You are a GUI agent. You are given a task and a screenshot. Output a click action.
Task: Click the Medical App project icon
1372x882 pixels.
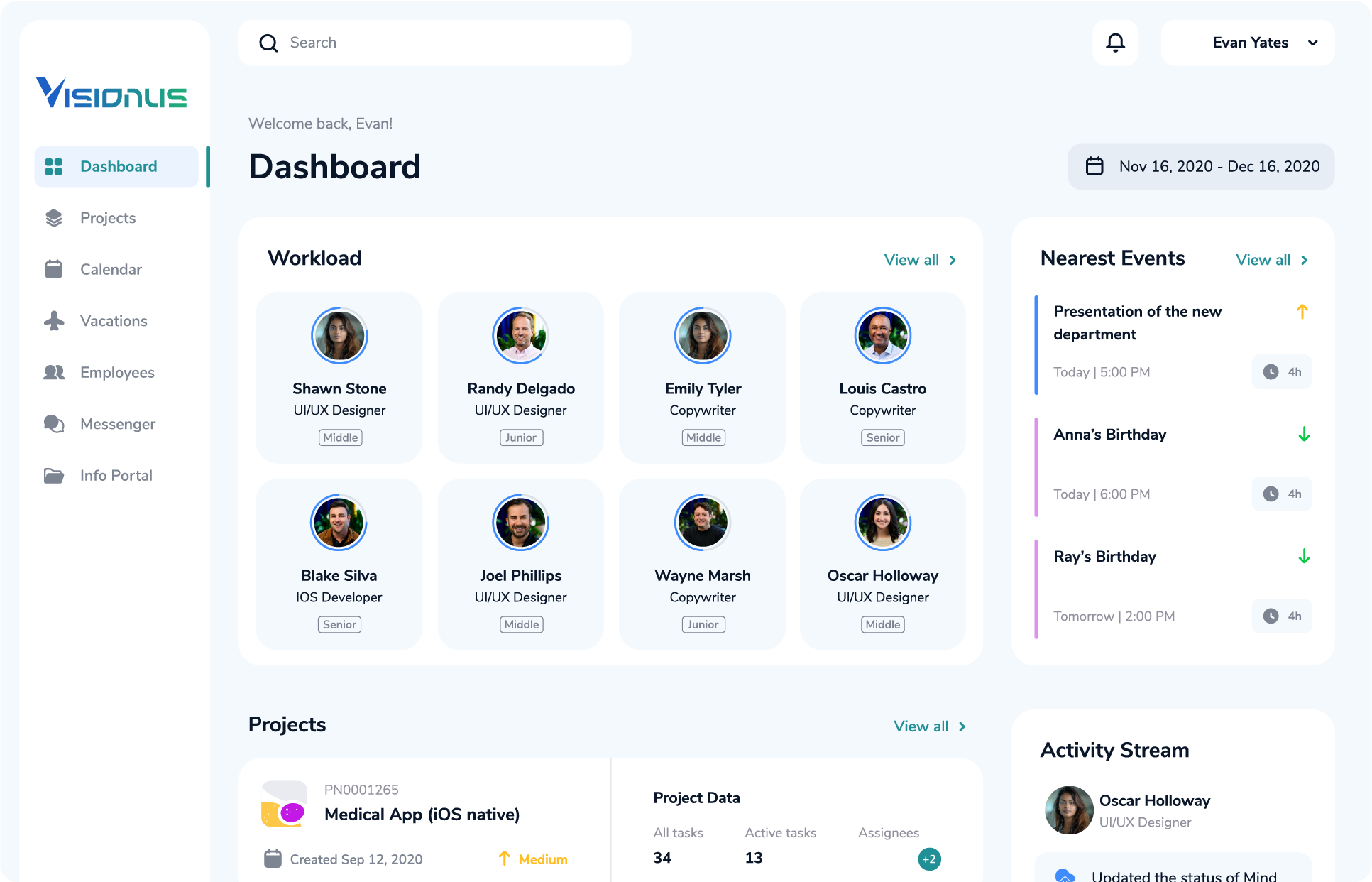pos(284,805)
